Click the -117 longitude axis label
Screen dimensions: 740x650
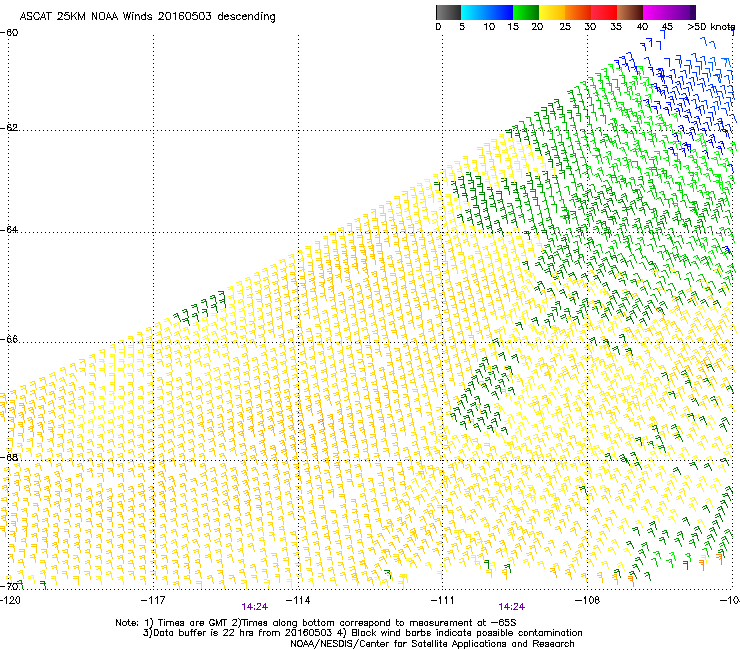(153, 600)
